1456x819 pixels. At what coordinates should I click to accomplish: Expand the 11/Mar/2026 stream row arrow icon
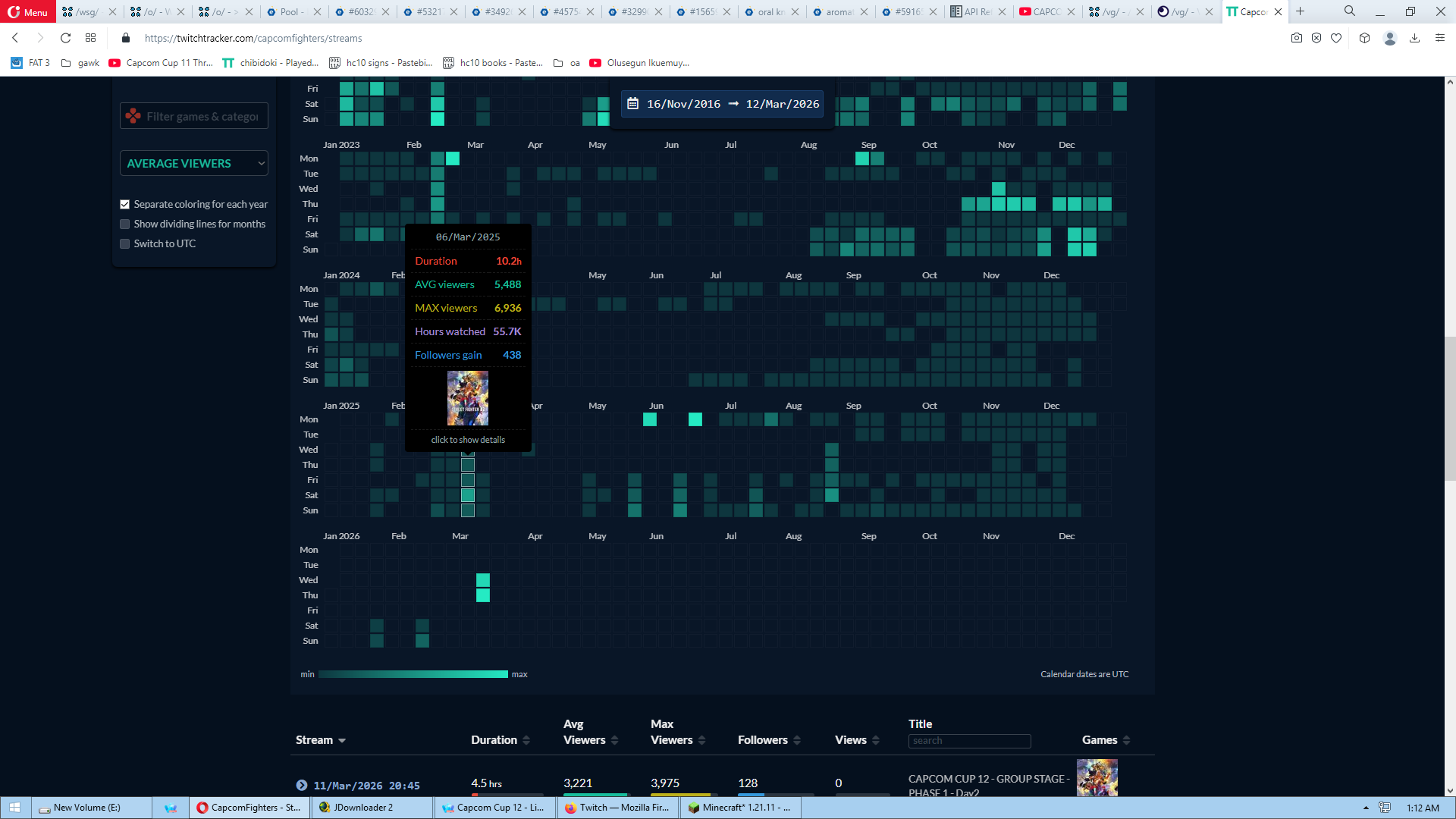[302, 786]
